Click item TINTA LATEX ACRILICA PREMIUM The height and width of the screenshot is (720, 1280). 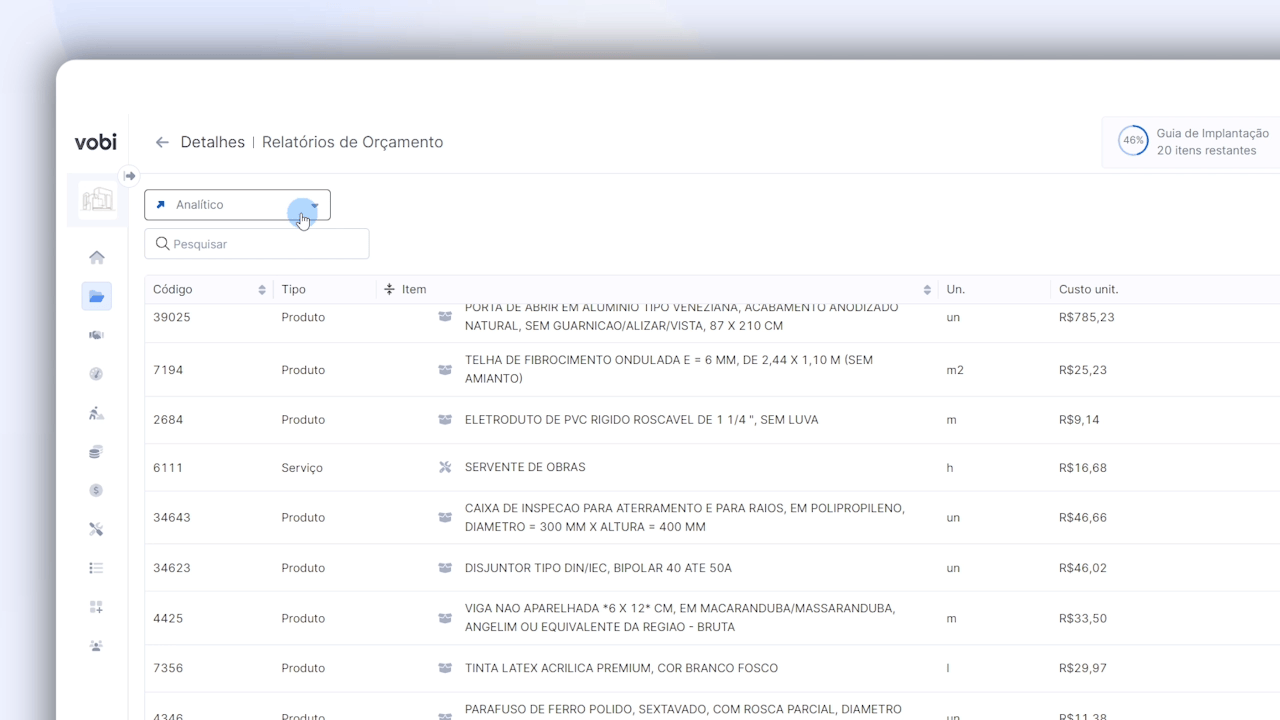click(x=621, y=668)
